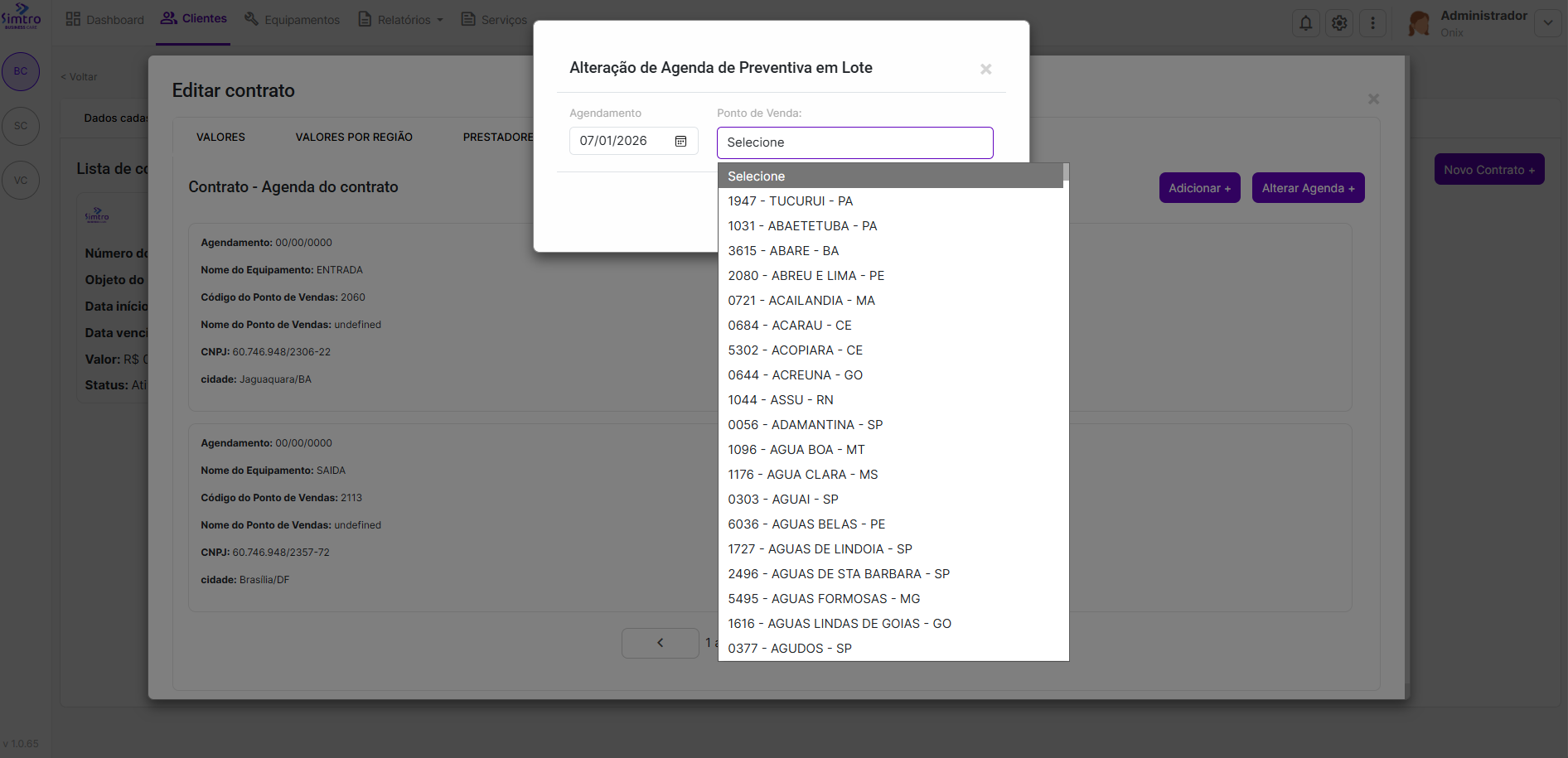Open the settings gear icon

pos(1339,23)
